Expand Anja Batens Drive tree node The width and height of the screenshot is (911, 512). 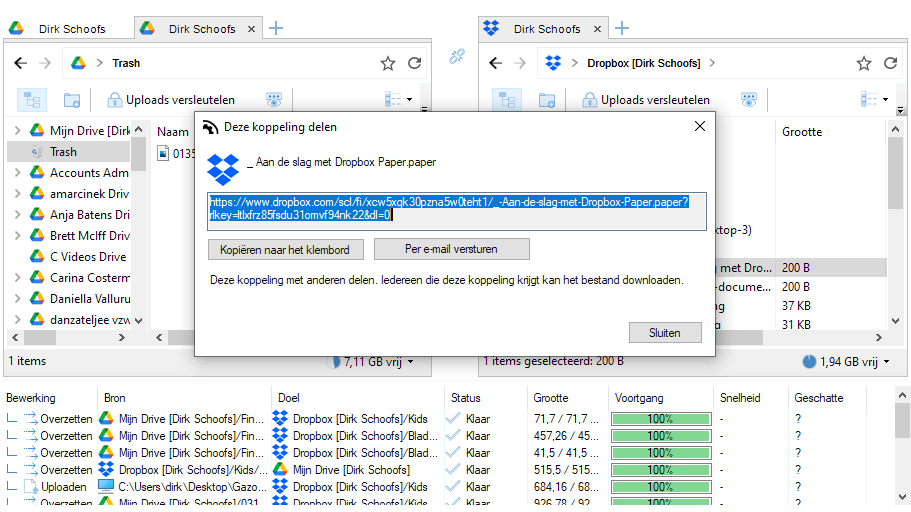[17, 214]
